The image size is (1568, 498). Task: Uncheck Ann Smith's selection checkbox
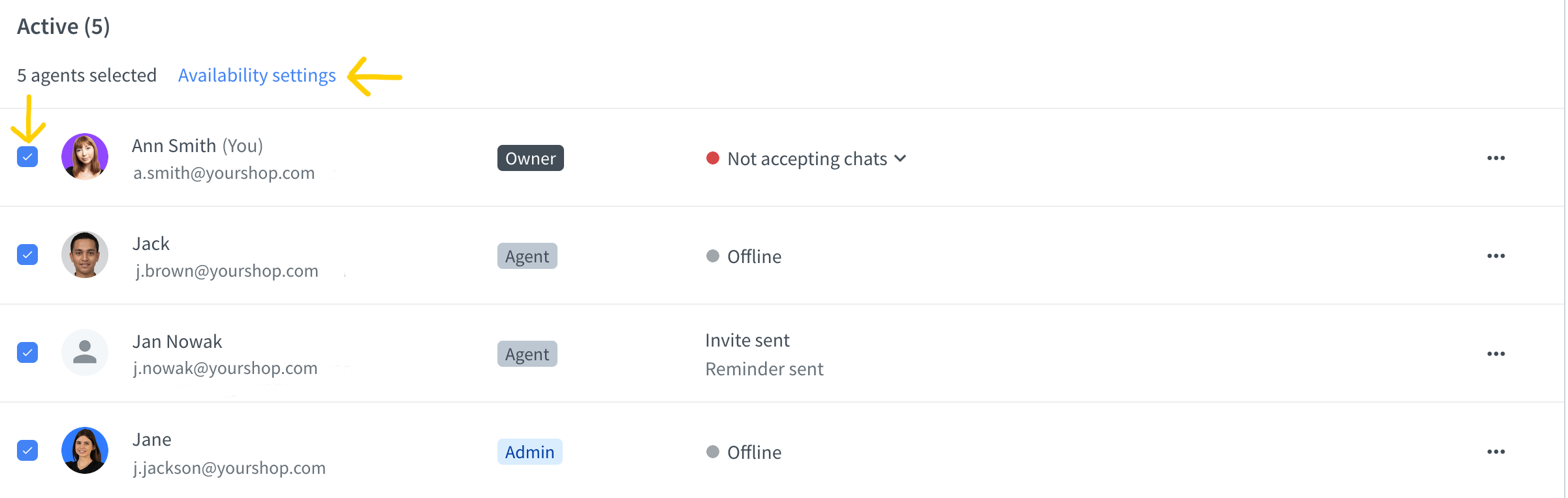[x=27, y=157]
